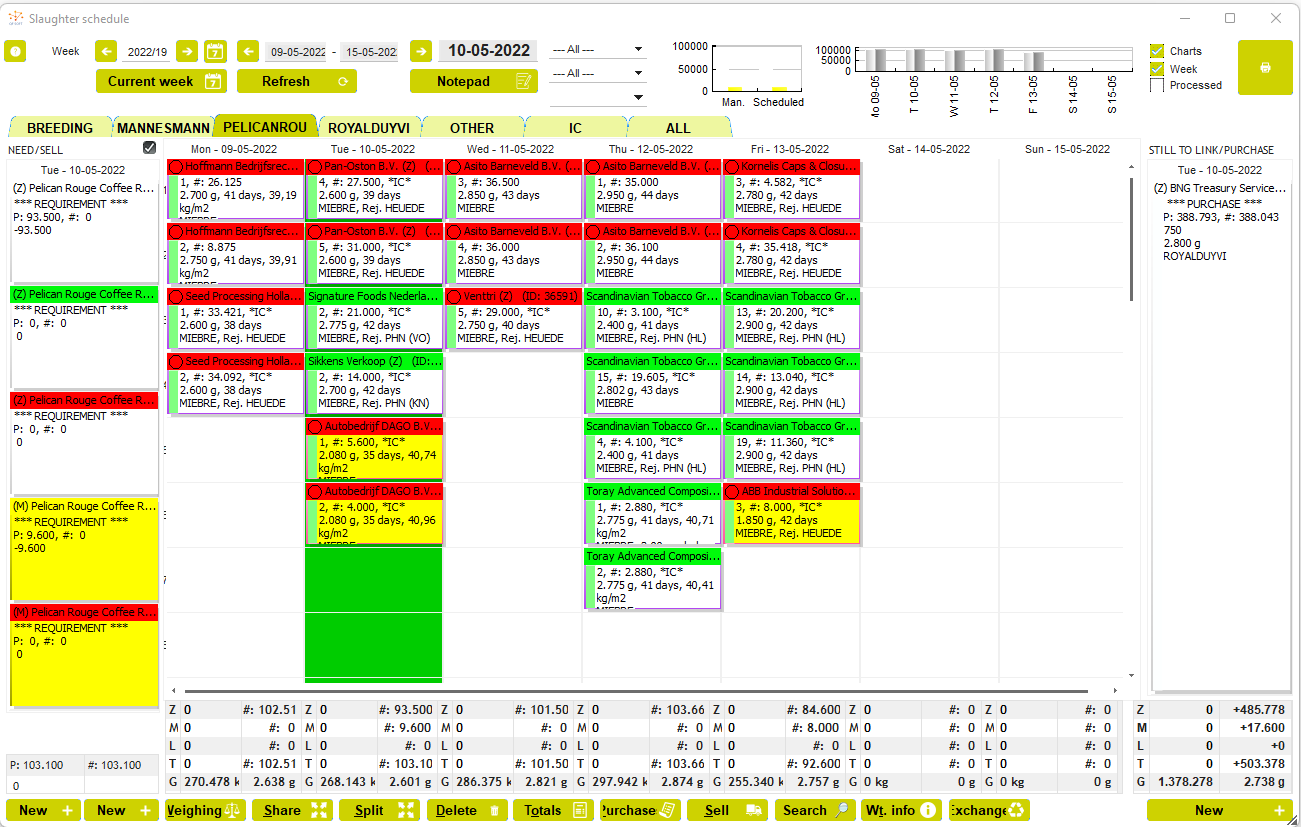
Task: Click the 2022/19 week input field
Action: tap(147, 51)
